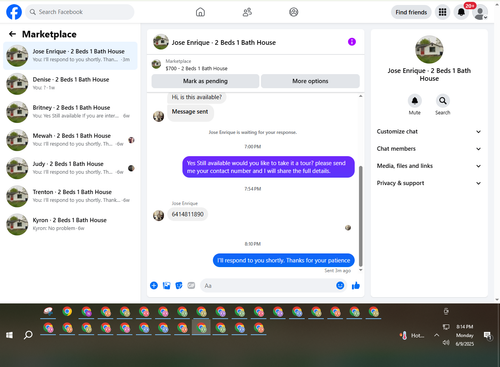This screenshot has height=367, width=500.
Task: Expand Privacy & support section
Action: tap(429, 183)
